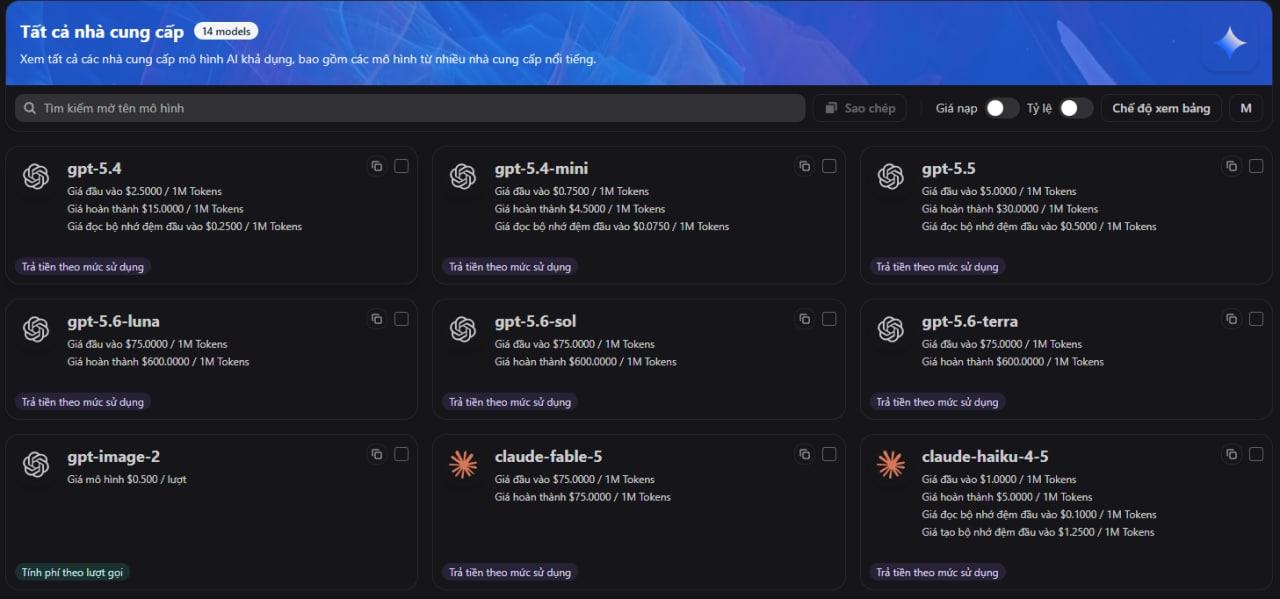Viewport: 1280px width, 599px height.
Task: Click the OpenAI logo on gpt-5.4-mini card
Action: 463,176
